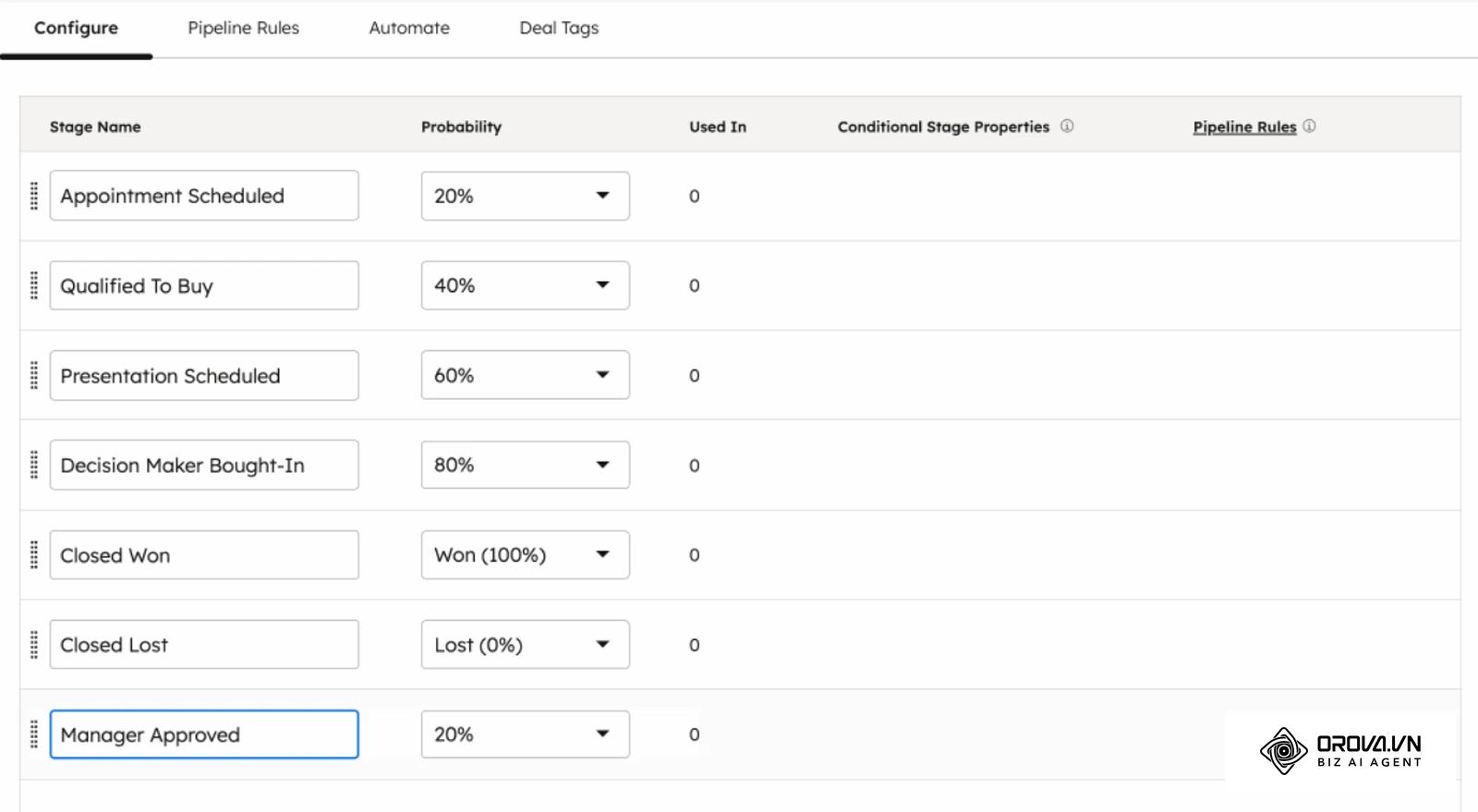
Task: Select the Deal Tags tab
Action: (559, 28)
